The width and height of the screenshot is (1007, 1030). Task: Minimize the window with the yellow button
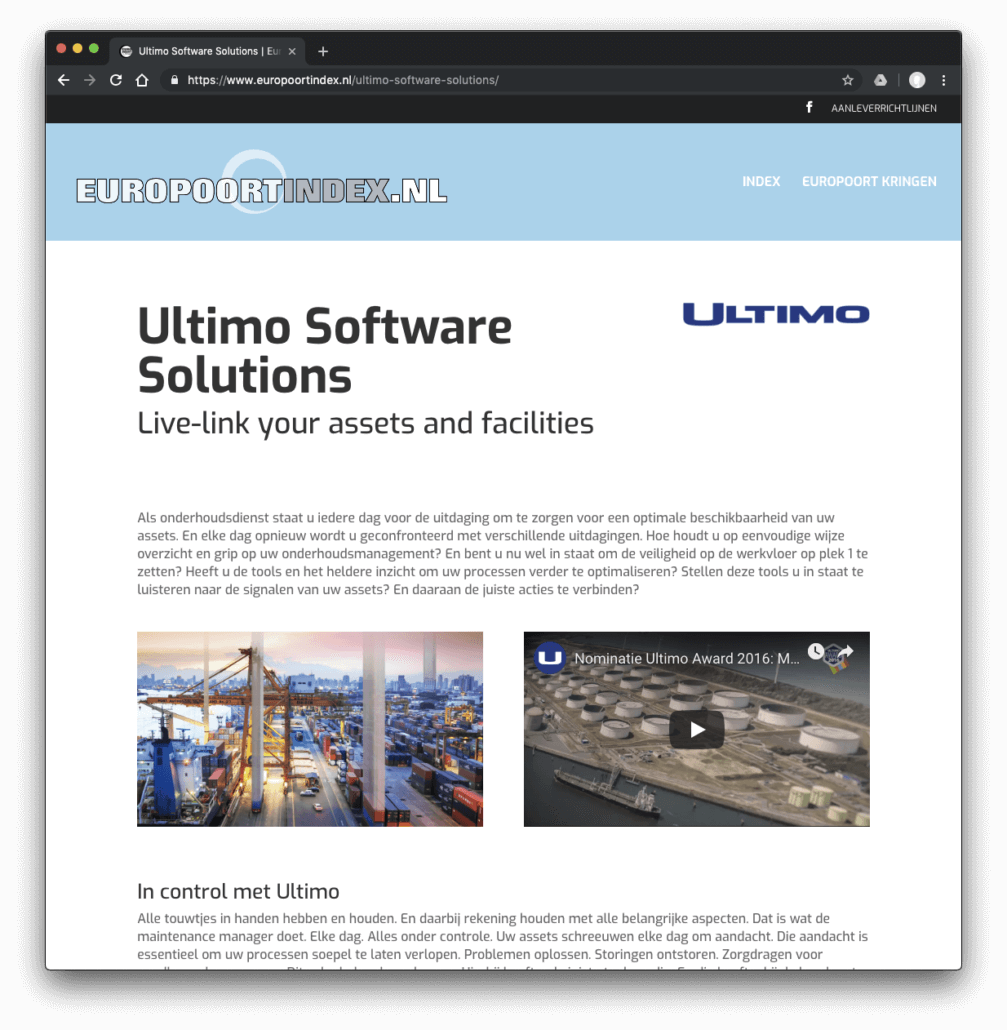click(x=78, y=48)
